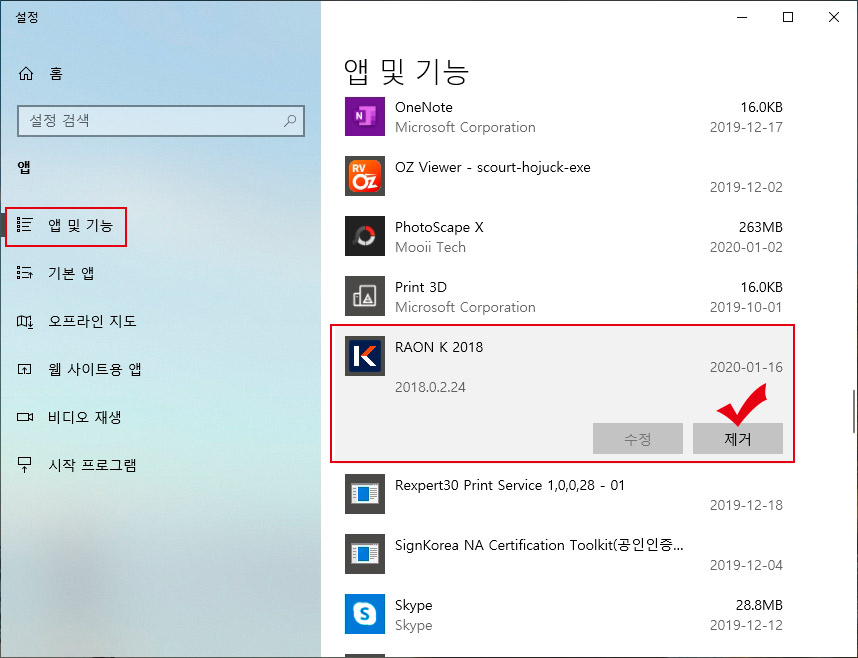Click the PhotoScape X app icon
The width and height of the screenshot is (858, 658).
[x=365, y=236]
